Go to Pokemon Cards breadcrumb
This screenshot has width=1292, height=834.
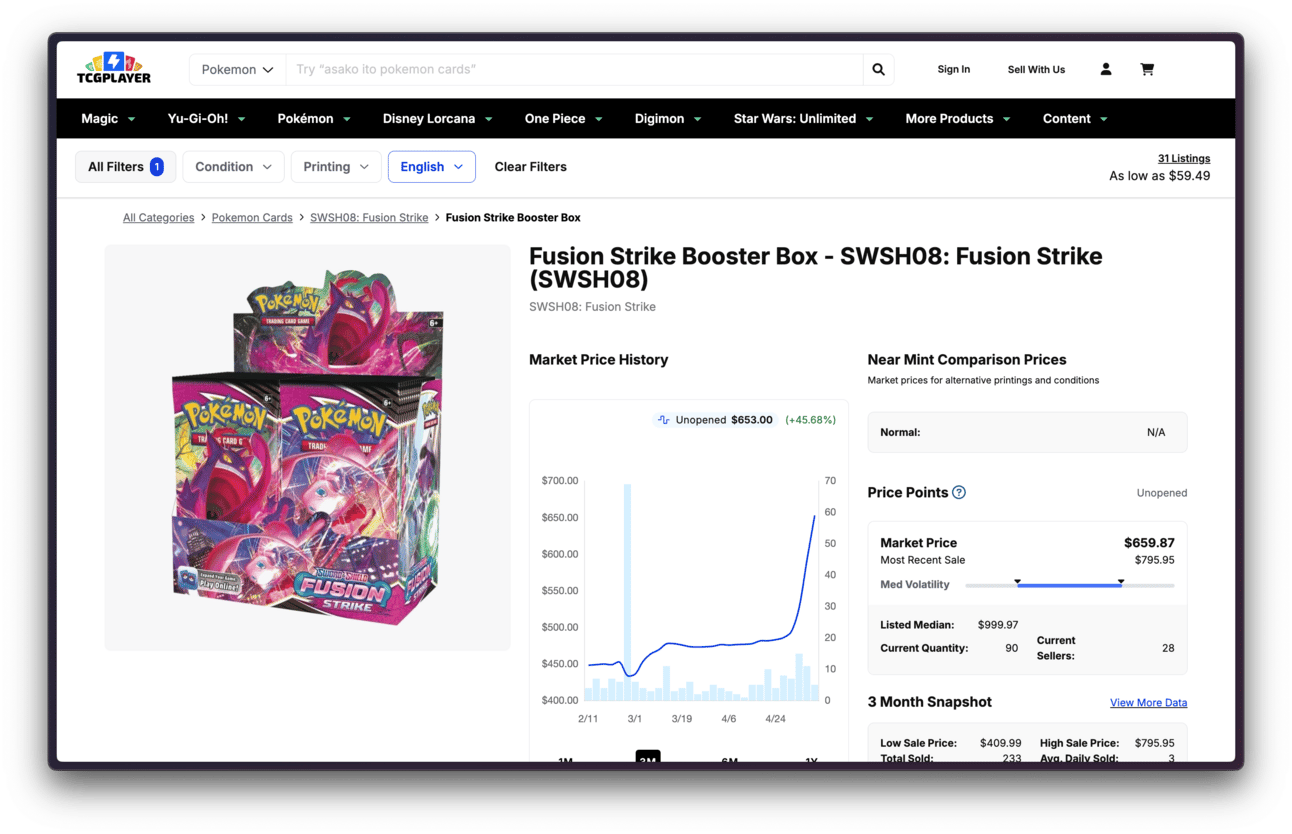252,217
